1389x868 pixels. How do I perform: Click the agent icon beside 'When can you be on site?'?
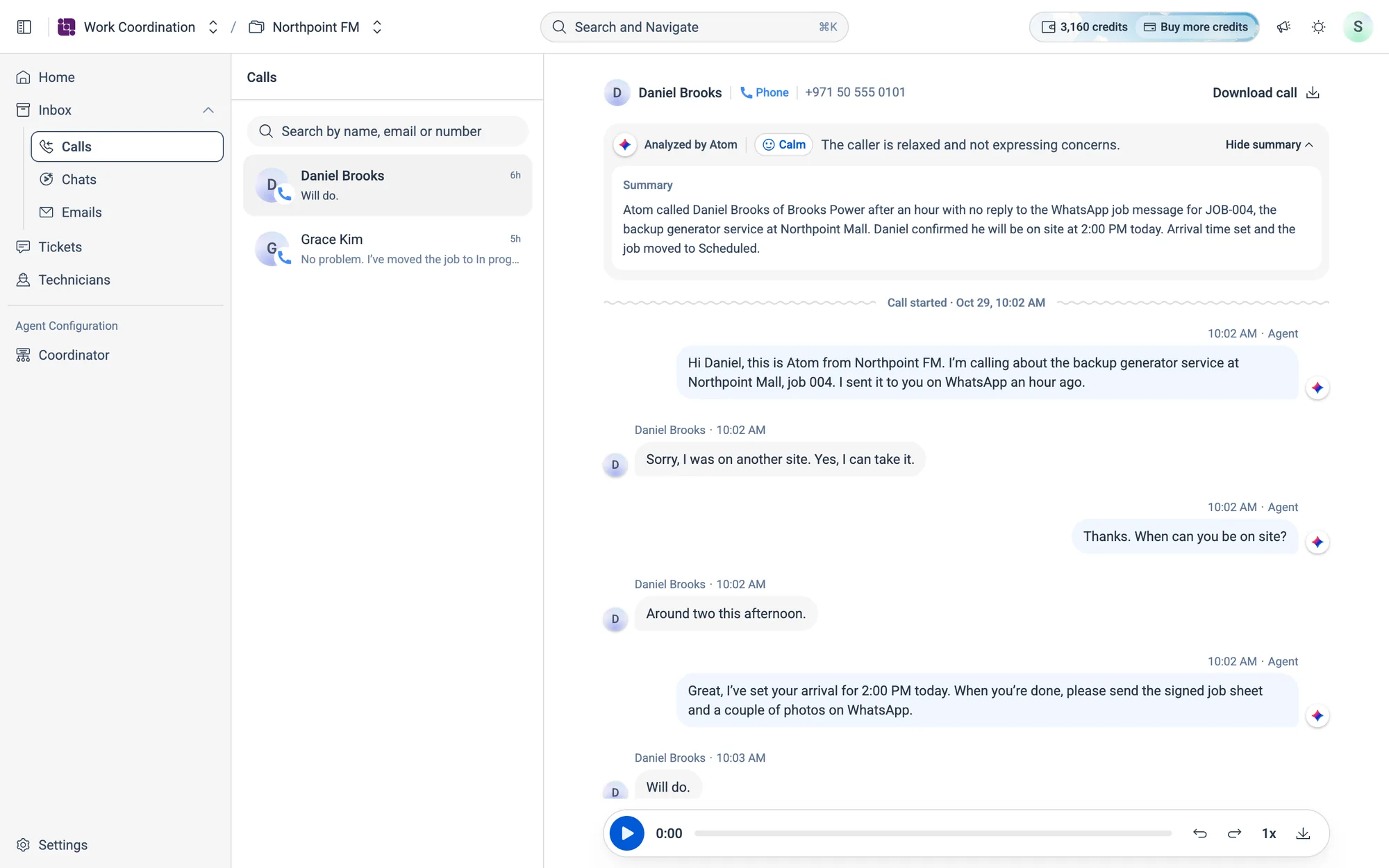(1317, 542)
